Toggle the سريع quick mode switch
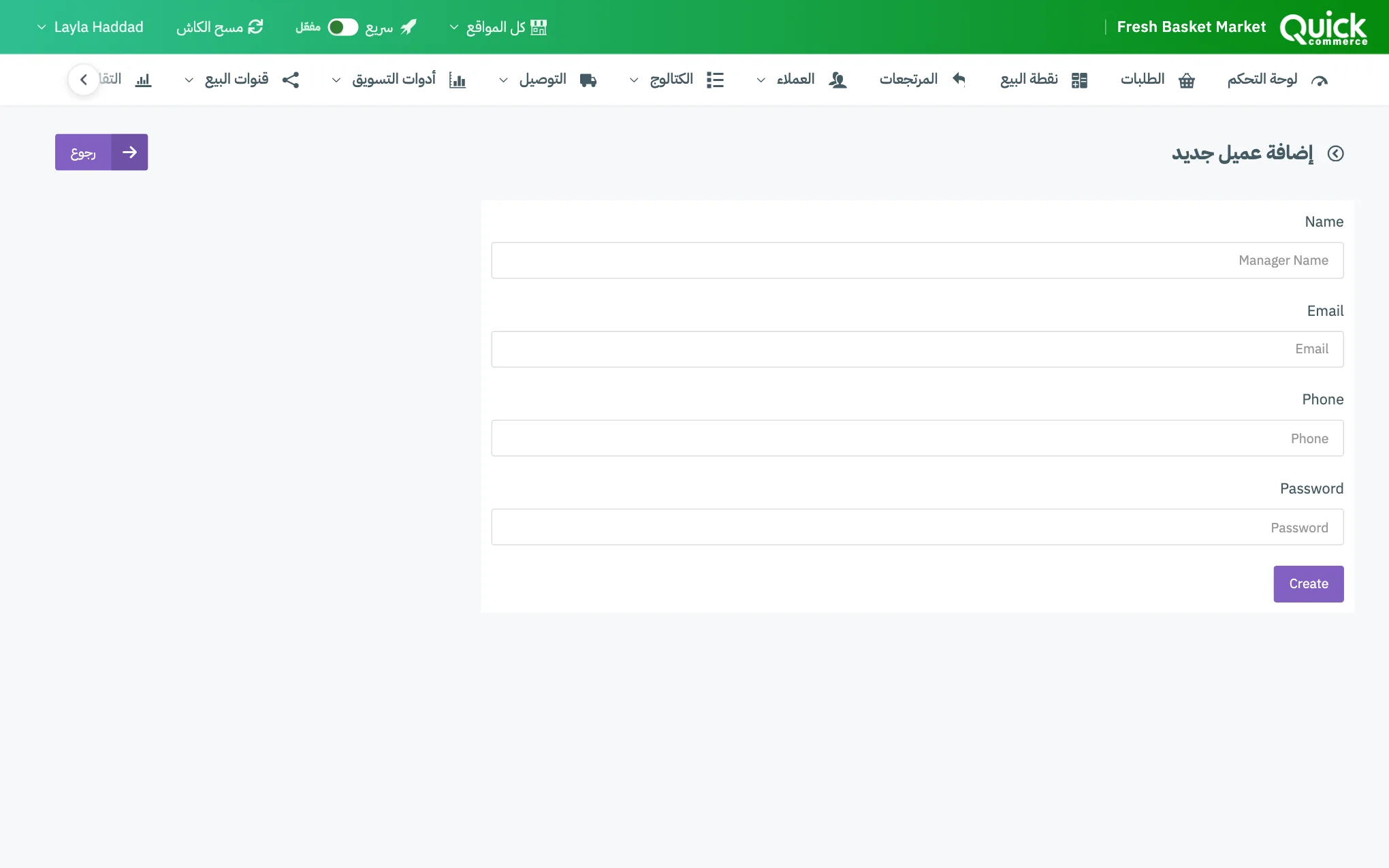This screenshot has width=1389, height=868. 342,27
